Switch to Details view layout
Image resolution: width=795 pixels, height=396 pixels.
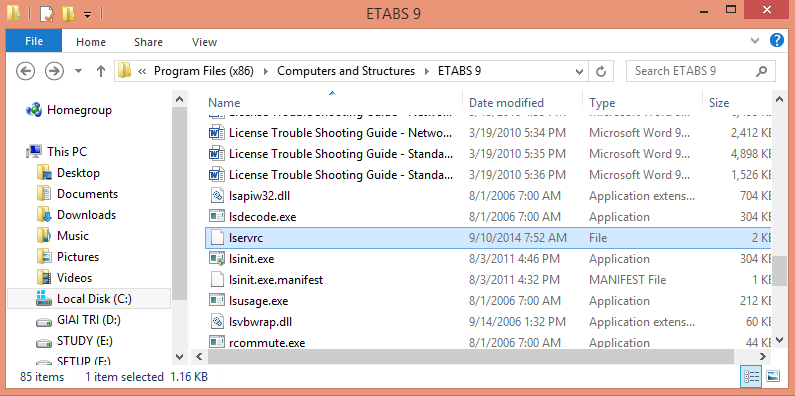(x=751, y=376)
